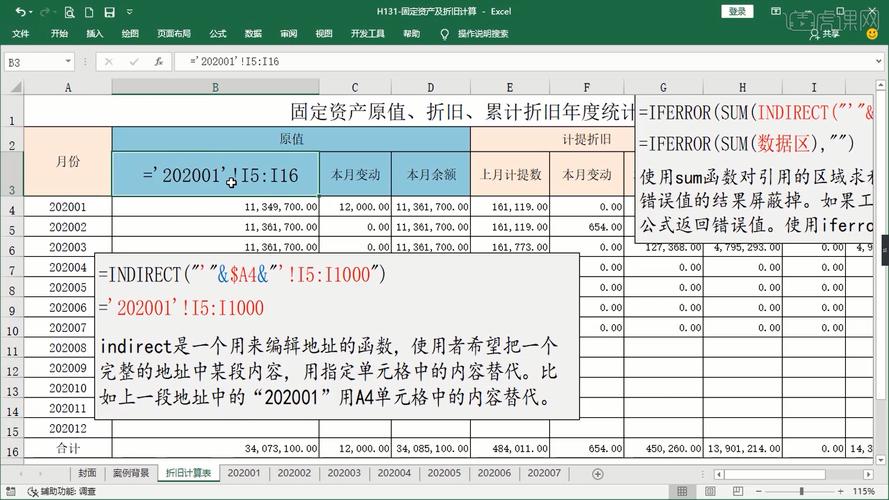Image resolution: width=889 pixels, height=500 pixels.
Task: Select row 4 header
Action: pyautogui.click(x=12, y=207)
